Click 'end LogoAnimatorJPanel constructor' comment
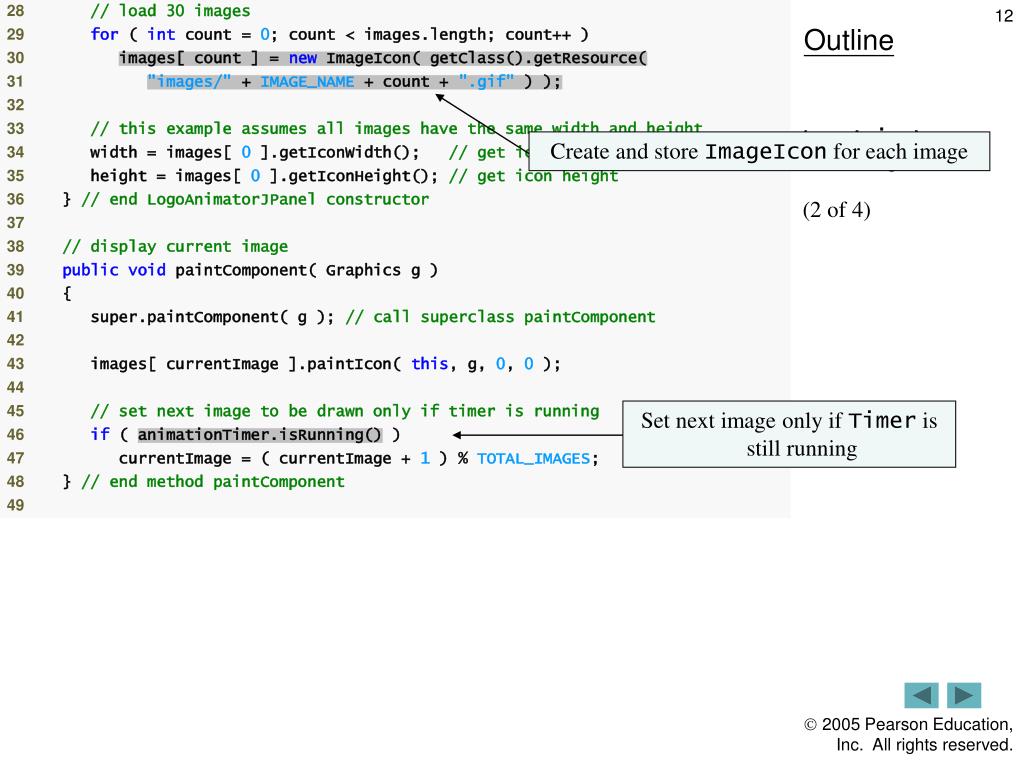 point(255,199)
